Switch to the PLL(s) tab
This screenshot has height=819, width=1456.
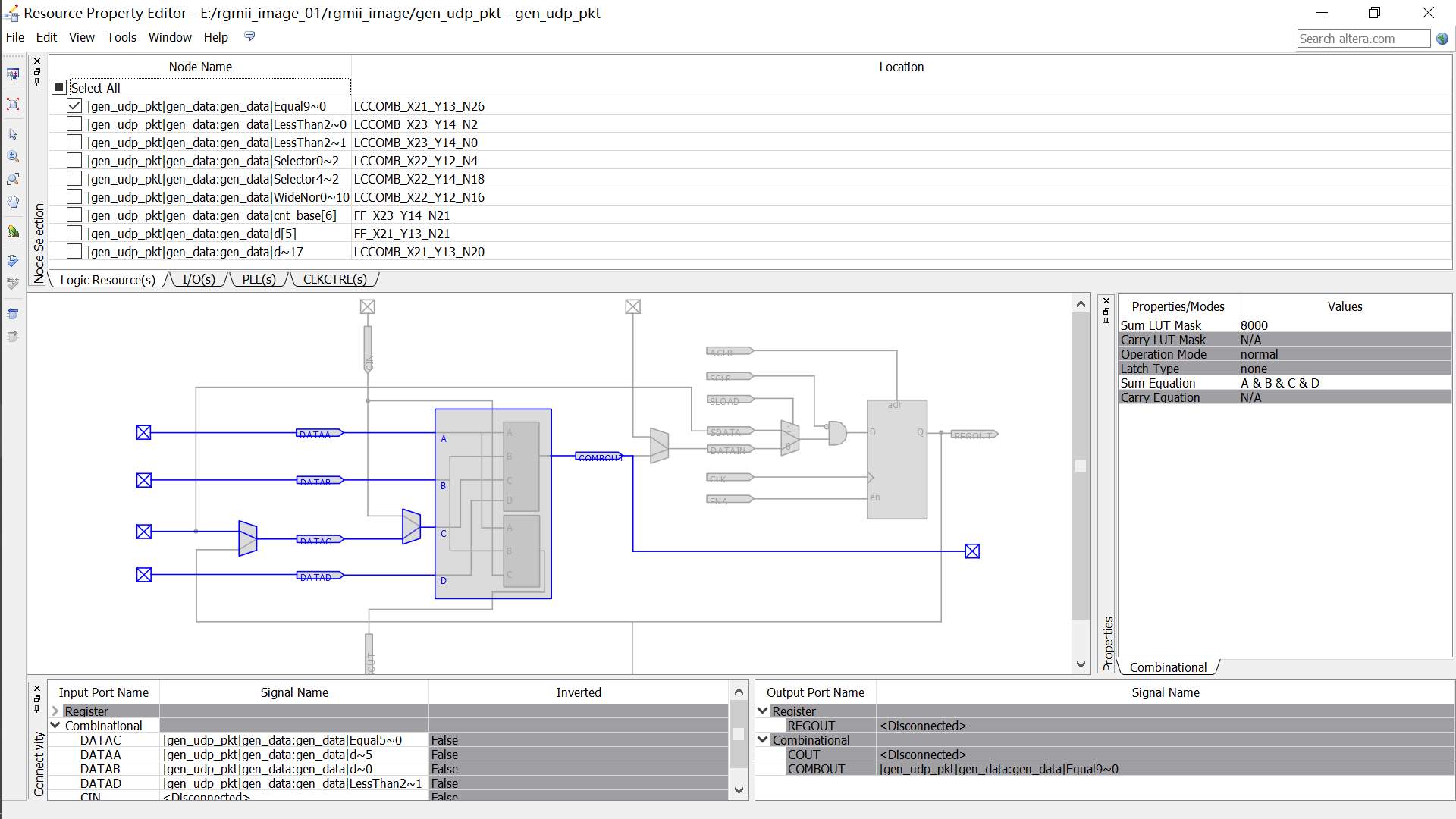tap(259, 280)
